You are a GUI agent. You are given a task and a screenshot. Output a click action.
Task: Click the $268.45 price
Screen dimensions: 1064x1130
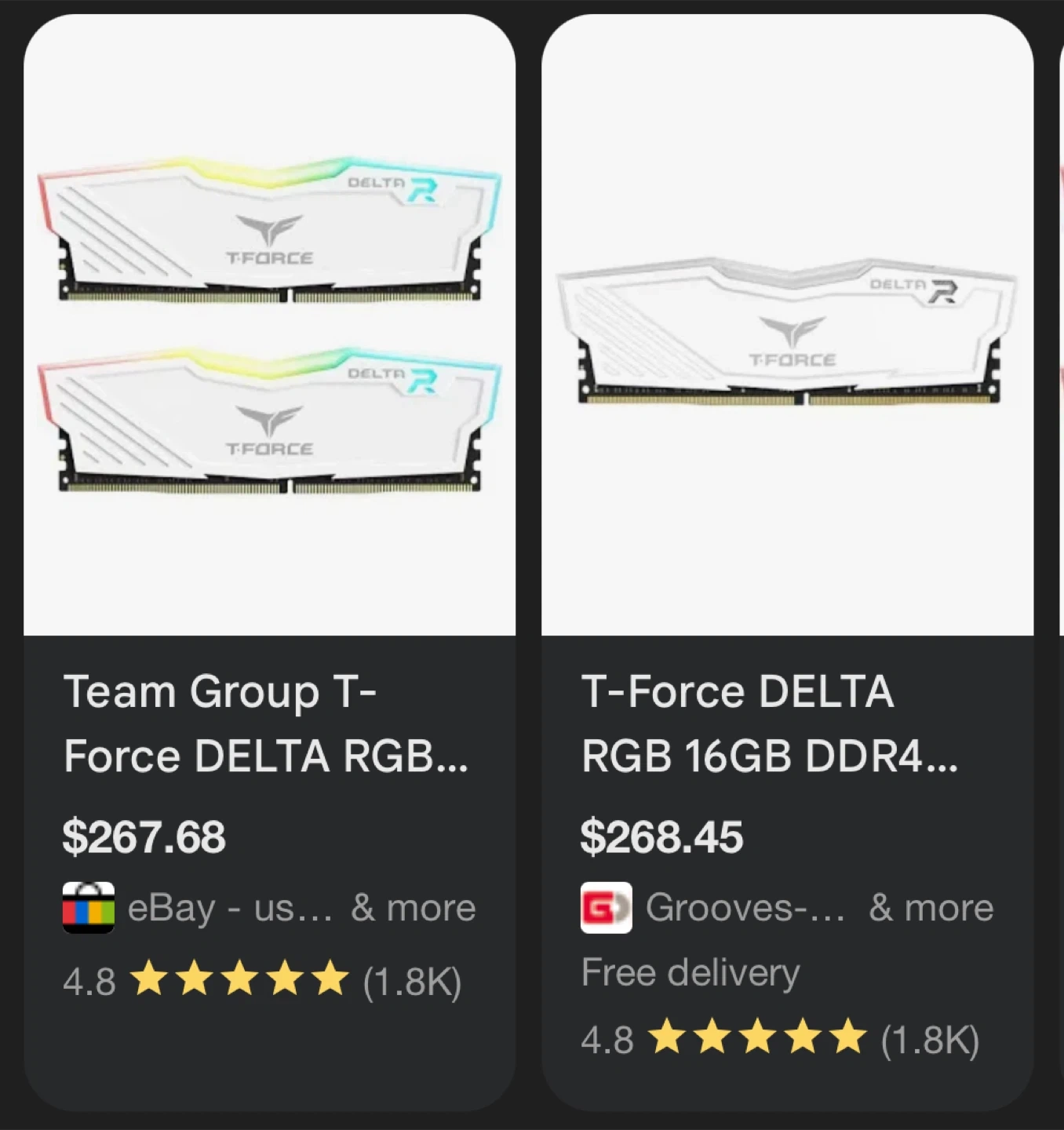pyautogui.click(x=661, y=837)
